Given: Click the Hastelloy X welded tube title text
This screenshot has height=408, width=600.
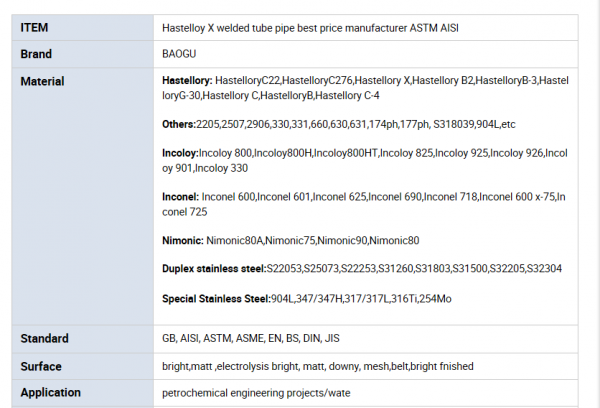Looking at the screenshot, I should (326, 28).
